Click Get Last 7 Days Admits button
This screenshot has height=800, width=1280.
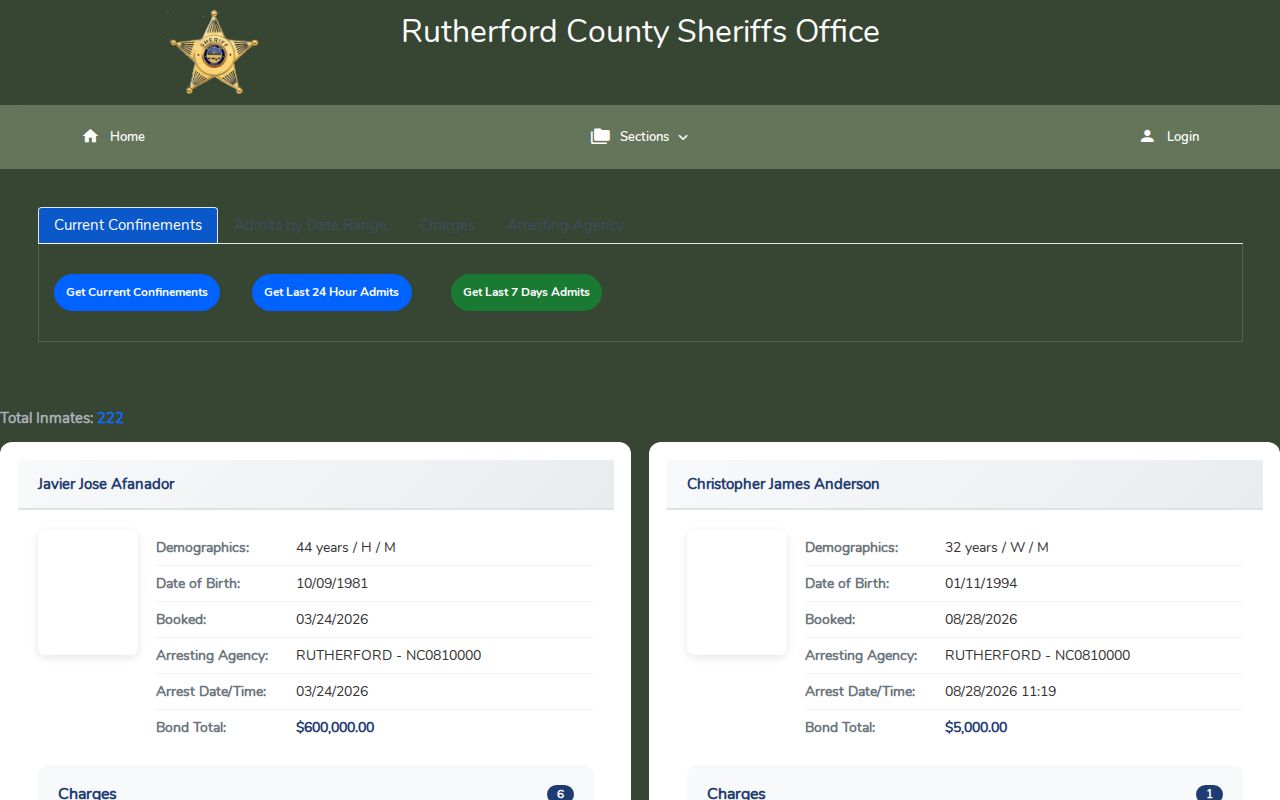coord(526,292)
